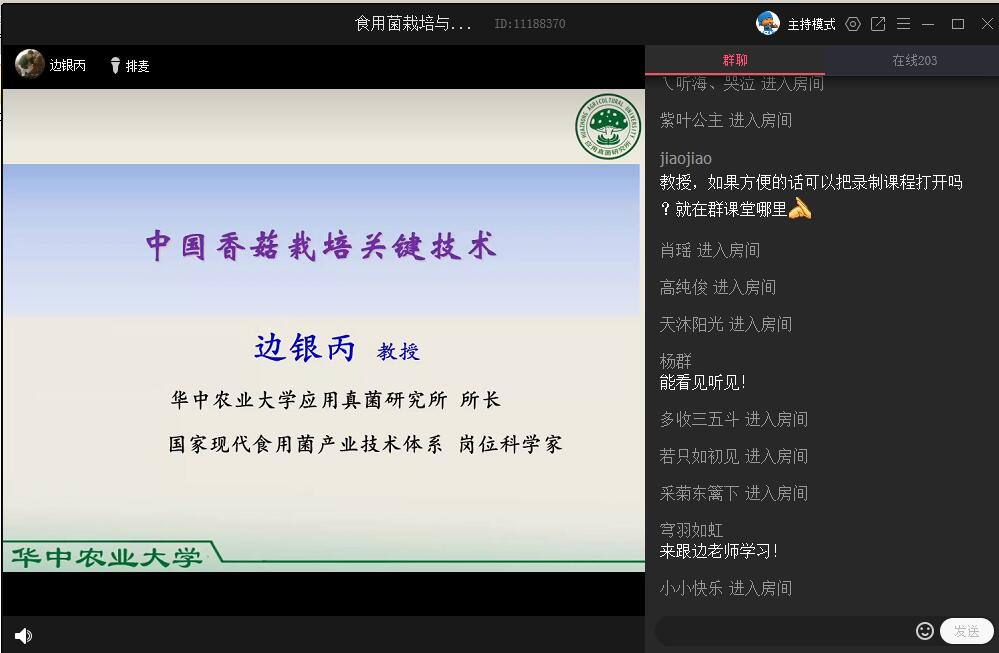
Task: Click the entry 若只如初见 进入房间
Action: coord(734,456)
